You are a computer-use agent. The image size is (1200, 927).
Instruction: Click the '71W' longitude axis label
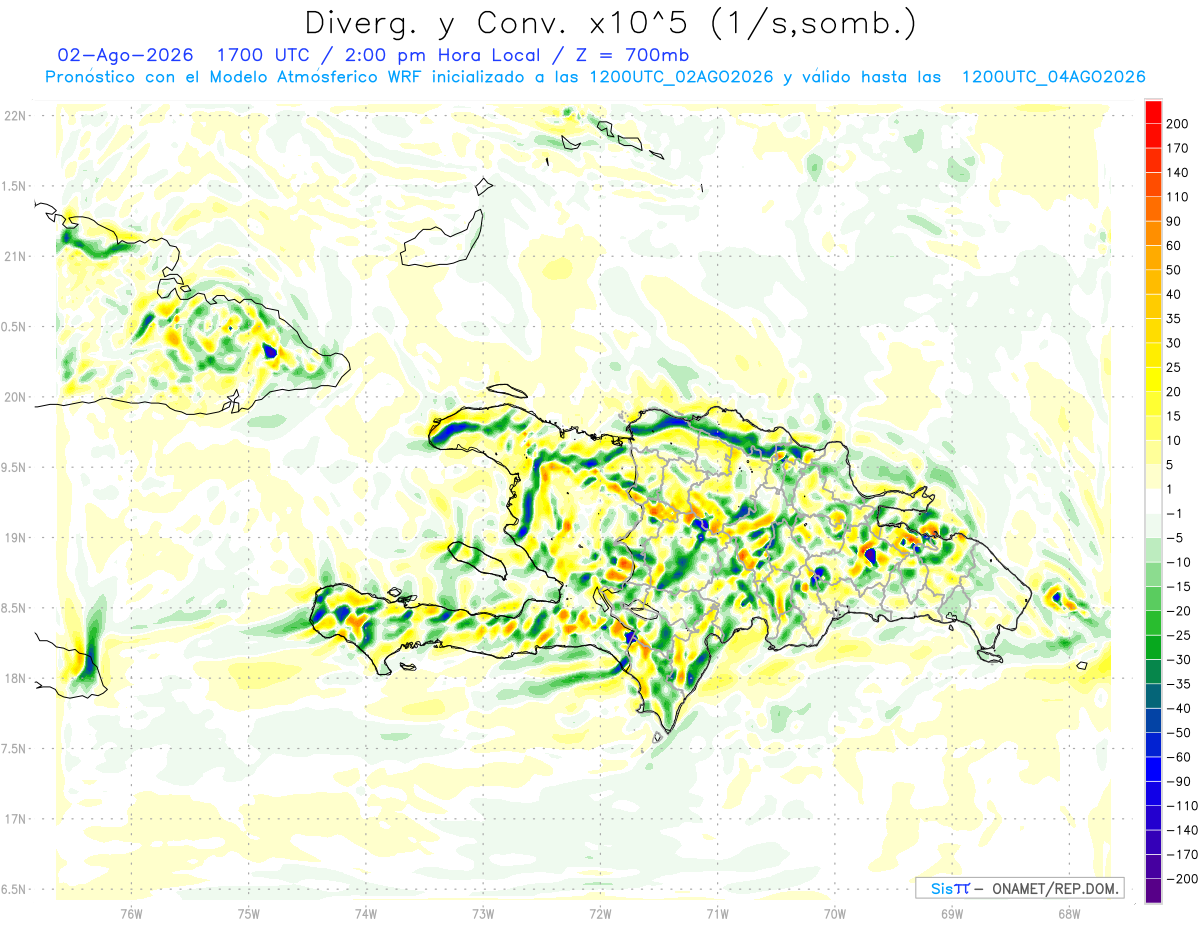pos(717,913)
